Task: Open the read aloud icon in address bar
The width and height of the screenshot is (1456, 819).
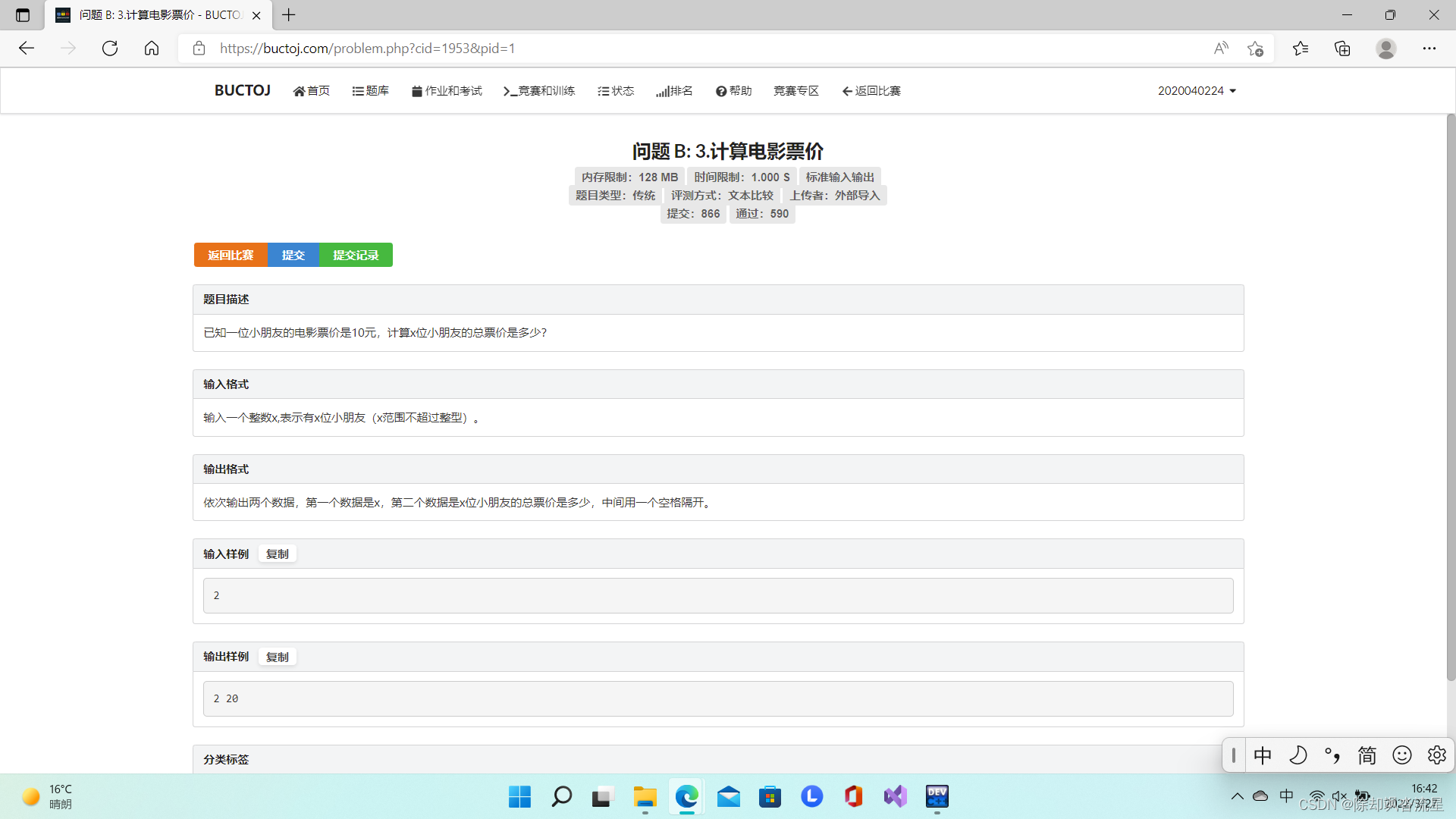Action: [x=1221, y=49]
